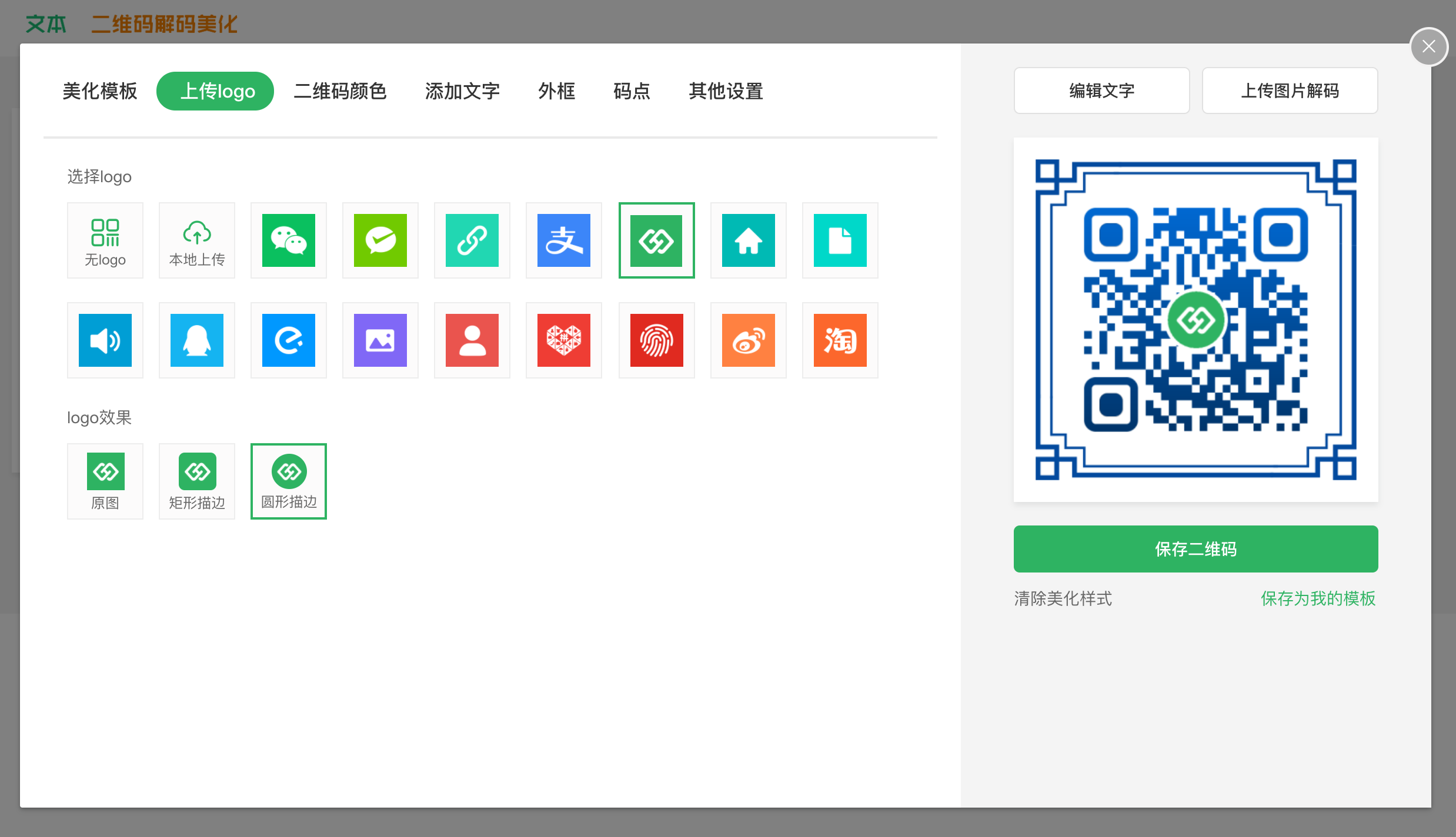The width and height of the screenshot is (1456, 837).
Task: Select the green interlocking-diamond logo
Action: tap(657, 240)
